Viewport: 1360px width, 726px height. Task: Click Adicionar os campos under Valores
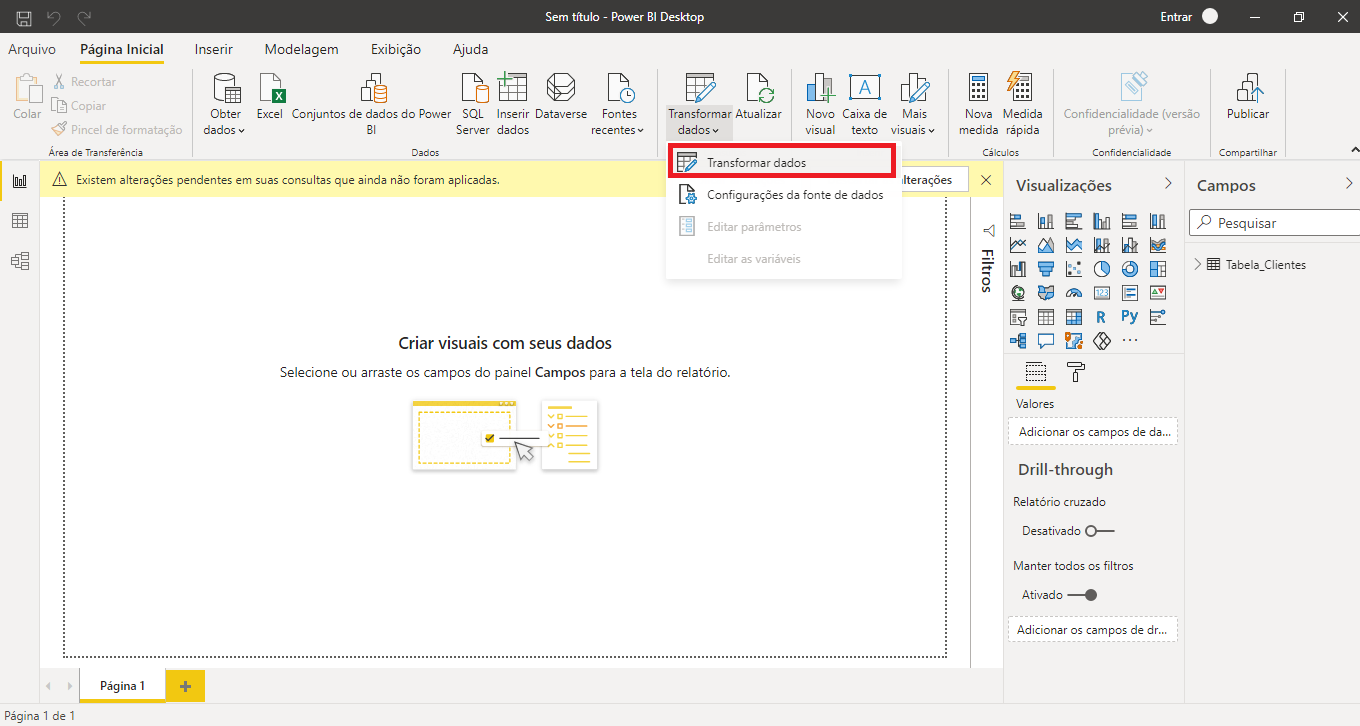(1093, 432)
